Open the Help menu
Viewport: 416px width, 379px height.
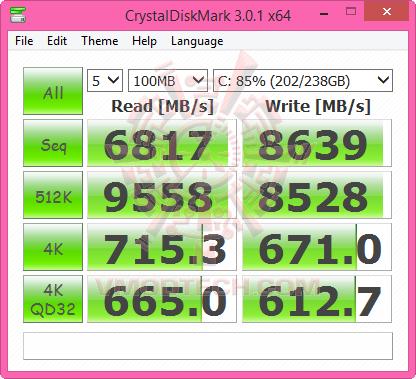[x=144, y=41]
